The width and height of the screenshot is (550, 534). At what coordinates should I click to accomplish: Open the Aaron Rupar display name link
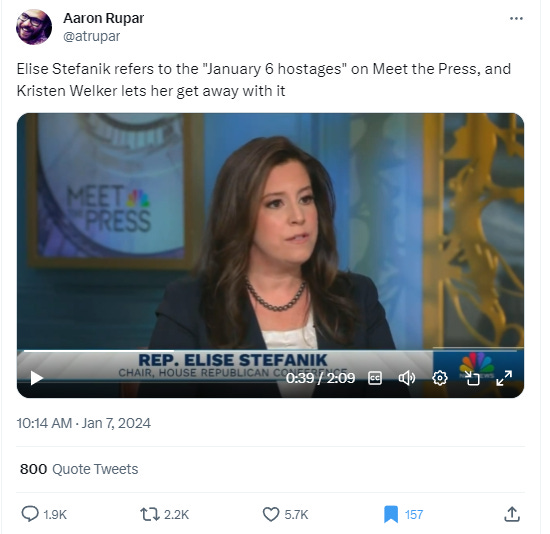point(103,18)
